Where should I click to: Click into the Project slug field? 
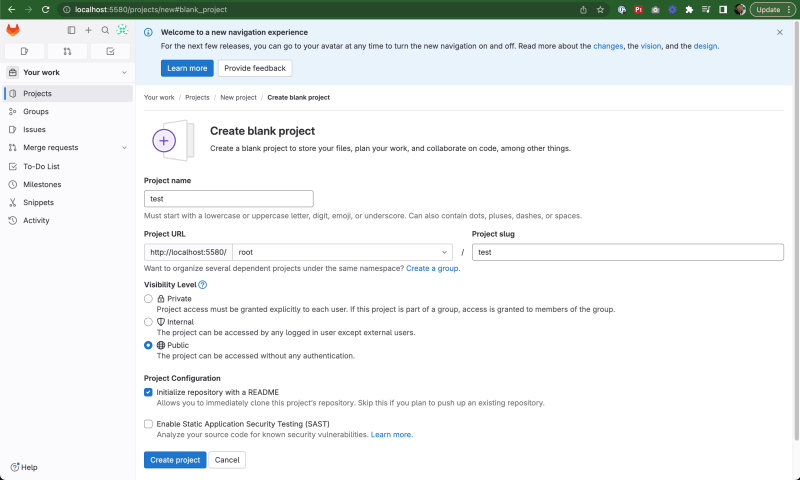point(628,252)
